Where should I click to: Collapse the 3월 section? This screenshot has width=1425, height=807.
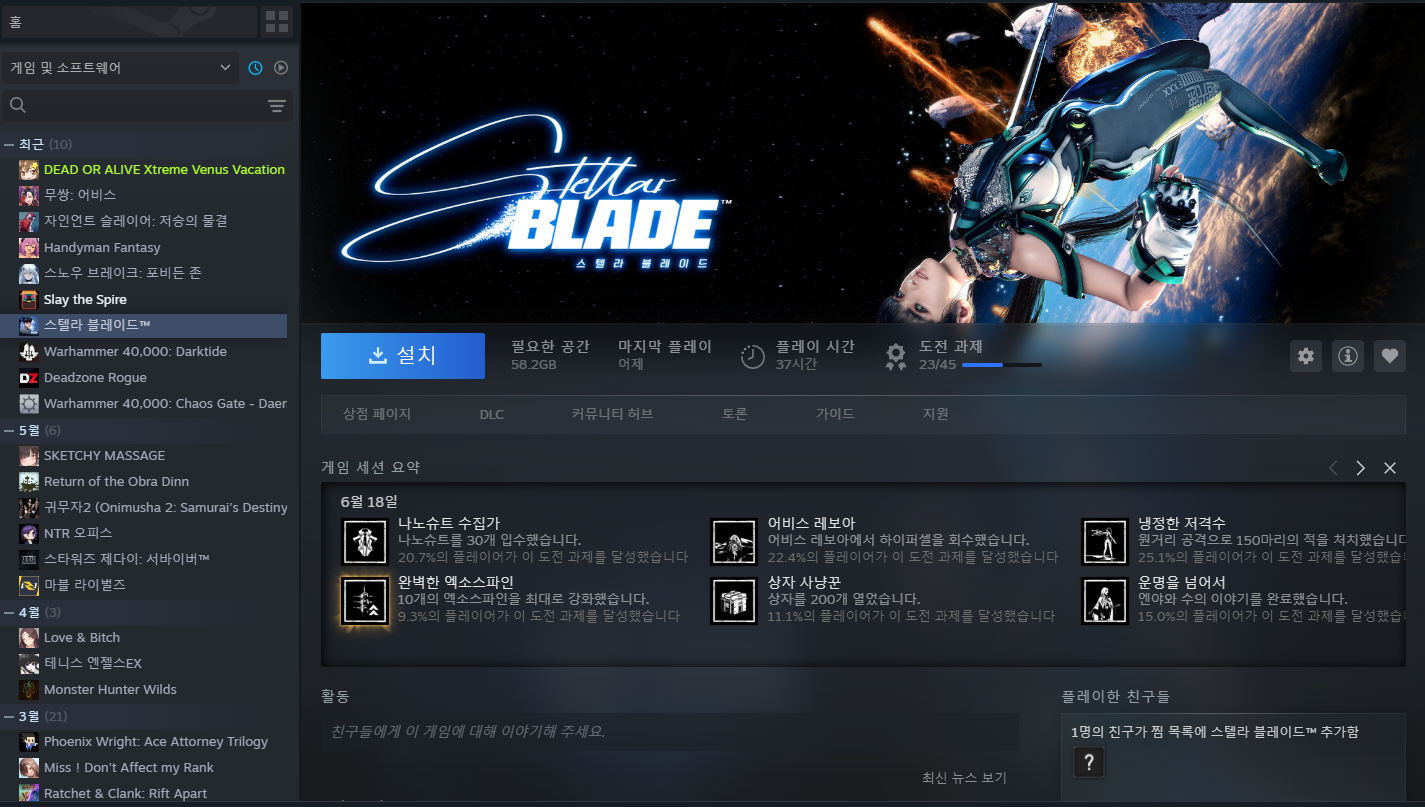pyautogui.click(x=8, y=716)
